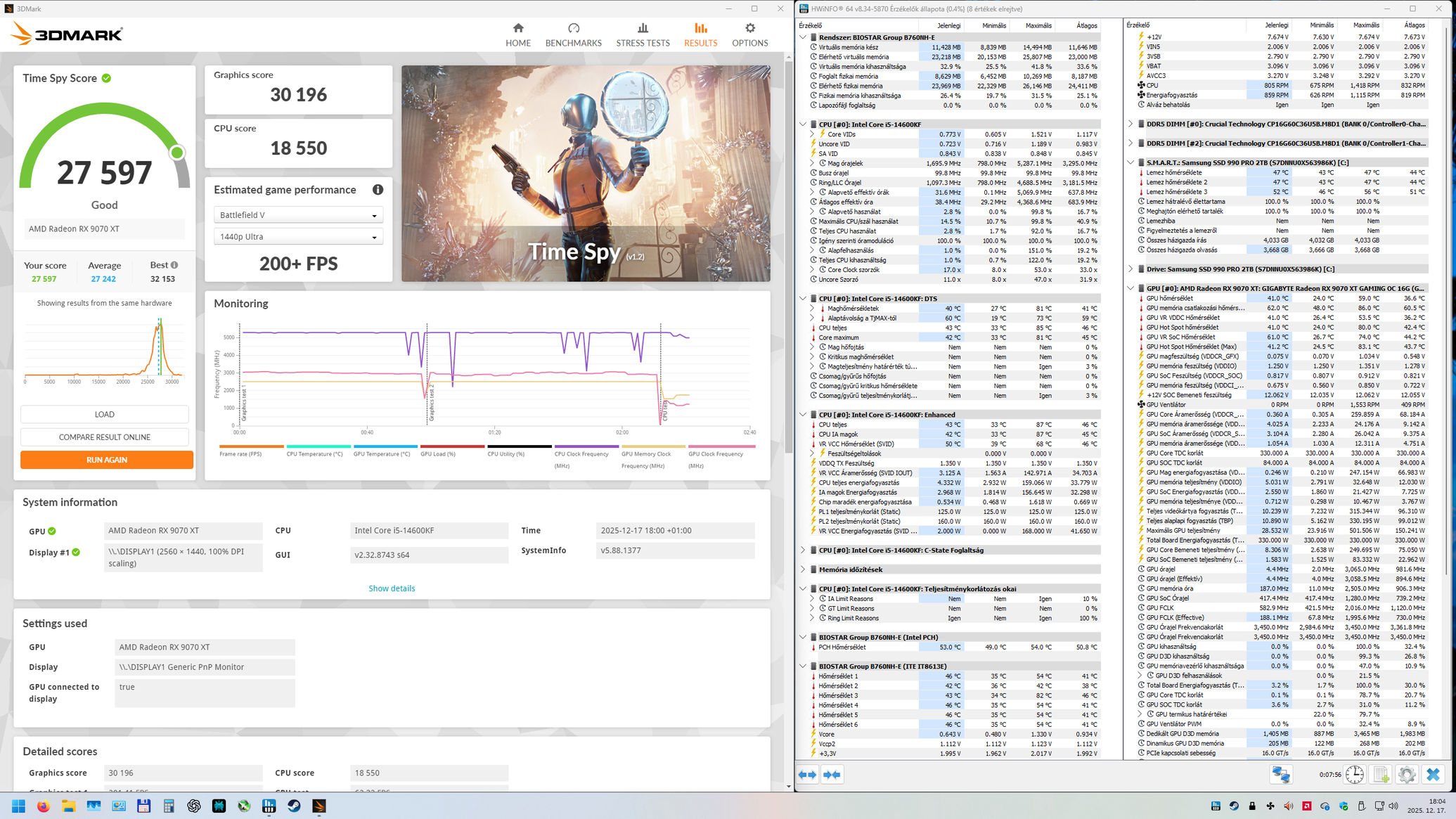This screenshot has width=1456, height=819.
Task: Expand the IA Limit Reasons row
Action: (812, 599)
